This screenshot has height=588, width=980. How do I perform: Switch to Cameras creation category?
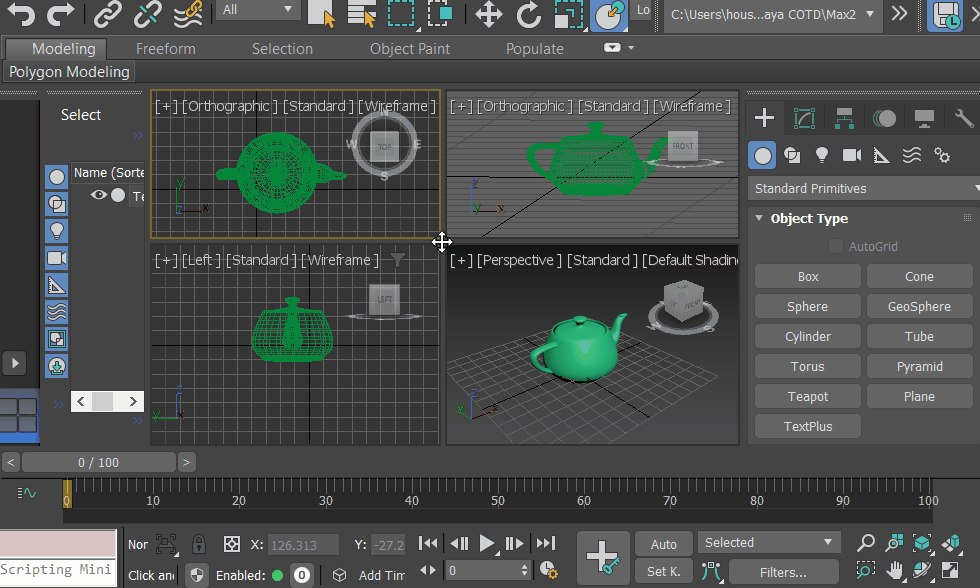coord(852,155)
